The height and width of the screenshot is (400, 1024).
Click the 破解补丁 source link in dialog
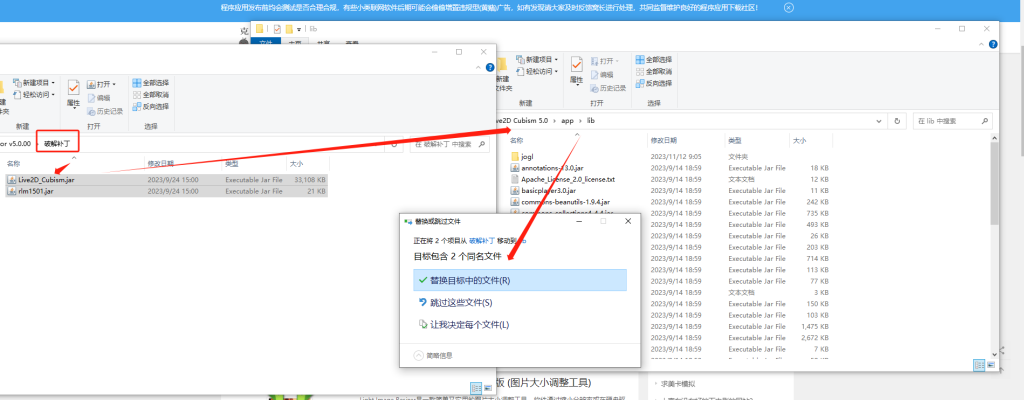(x=482, y=241)
